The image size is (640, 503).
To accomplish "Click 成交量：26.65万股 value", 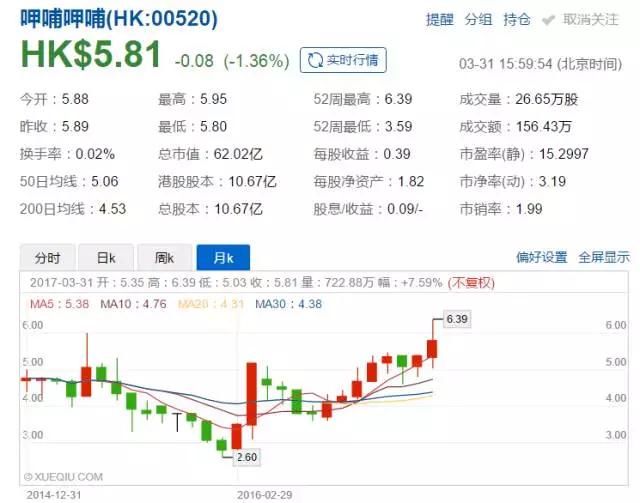I will click(519, 99).
